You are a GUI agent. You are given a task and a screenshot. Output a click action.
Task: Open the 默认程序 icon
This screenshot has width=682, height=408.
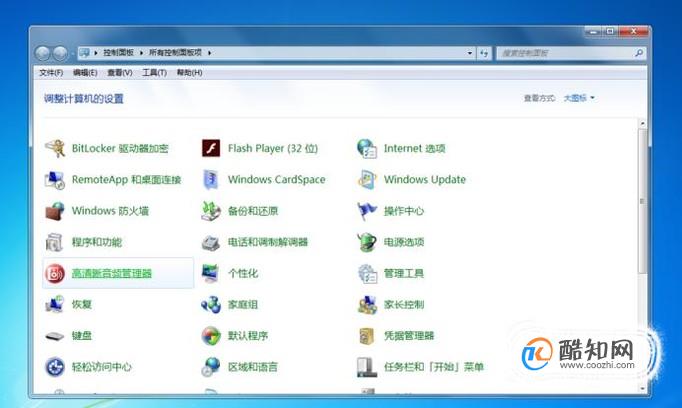point(211,336)
